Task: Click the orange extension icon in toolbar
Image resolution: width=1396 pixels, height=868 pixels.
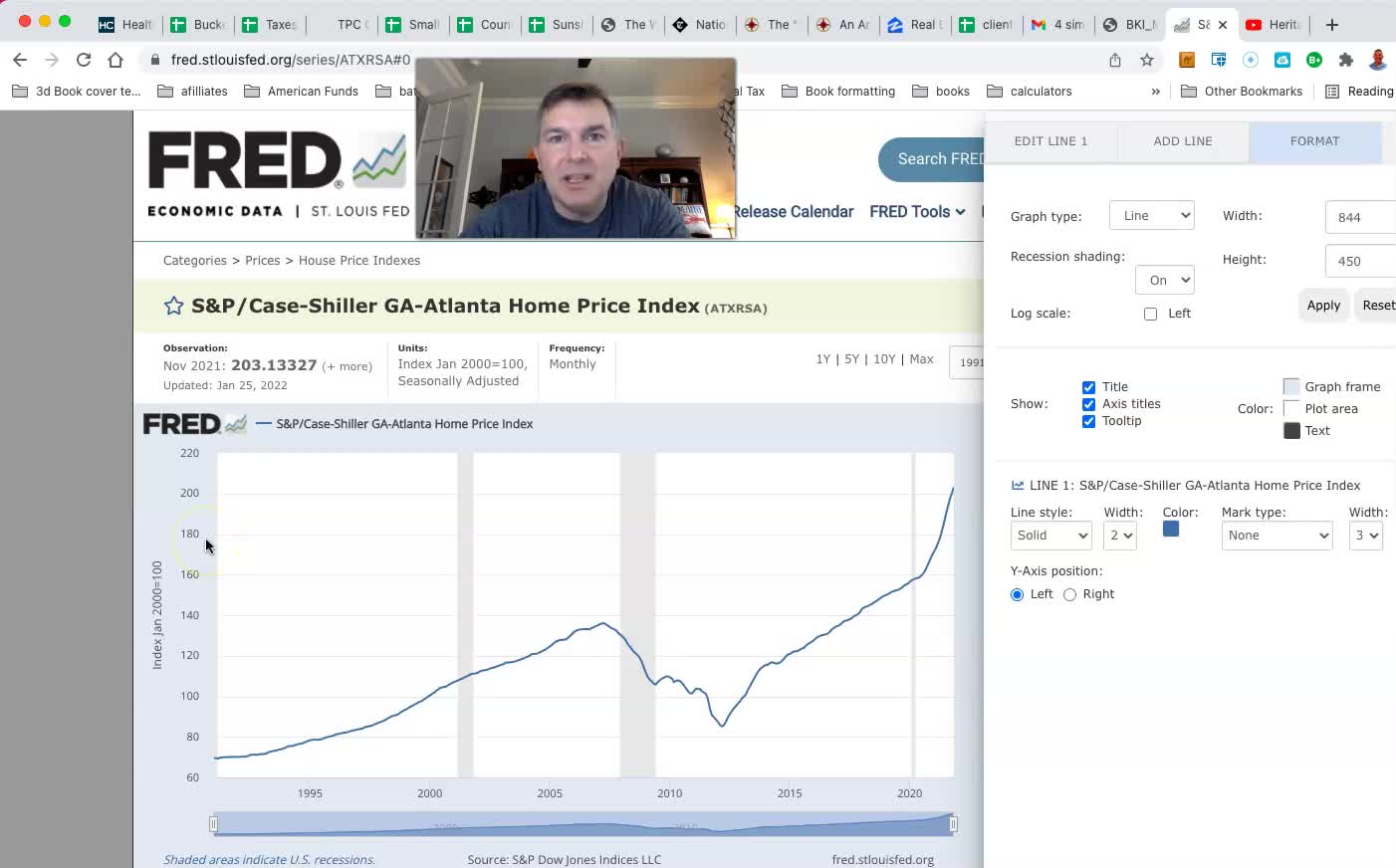Action: point(1187,60)
